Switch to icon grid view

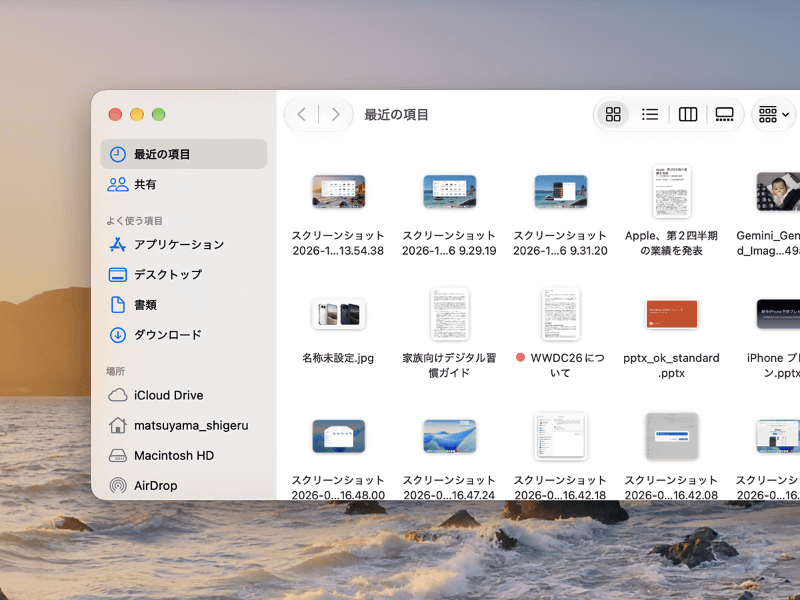[x=613, y=114]
